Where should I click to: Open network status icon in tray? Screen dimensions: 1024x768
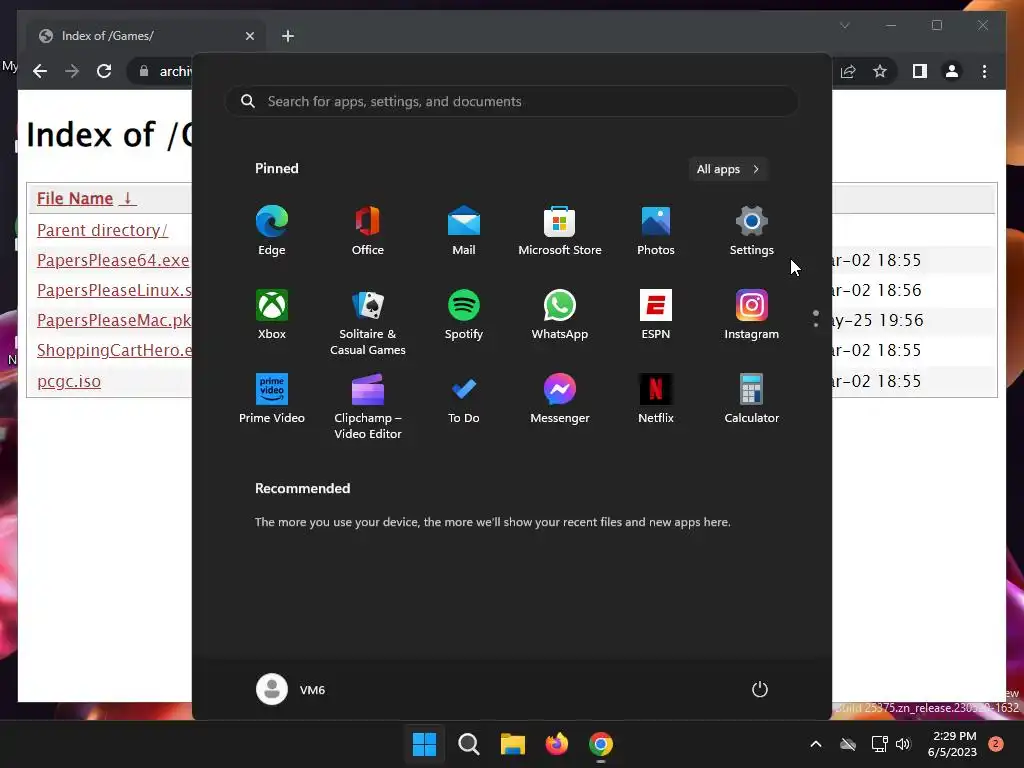[x=879, y=744]
